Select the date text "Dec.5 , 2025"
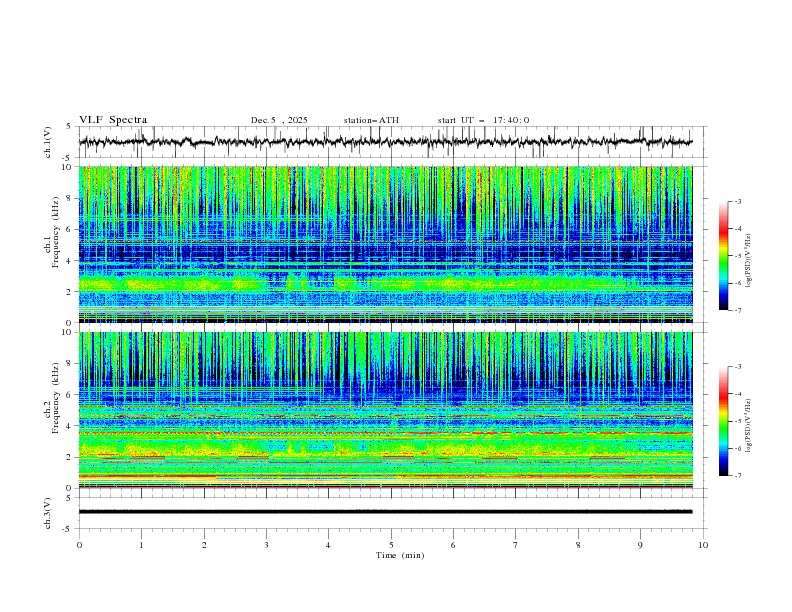This screenshot has width=792, height=612. (x=279, y=120)
